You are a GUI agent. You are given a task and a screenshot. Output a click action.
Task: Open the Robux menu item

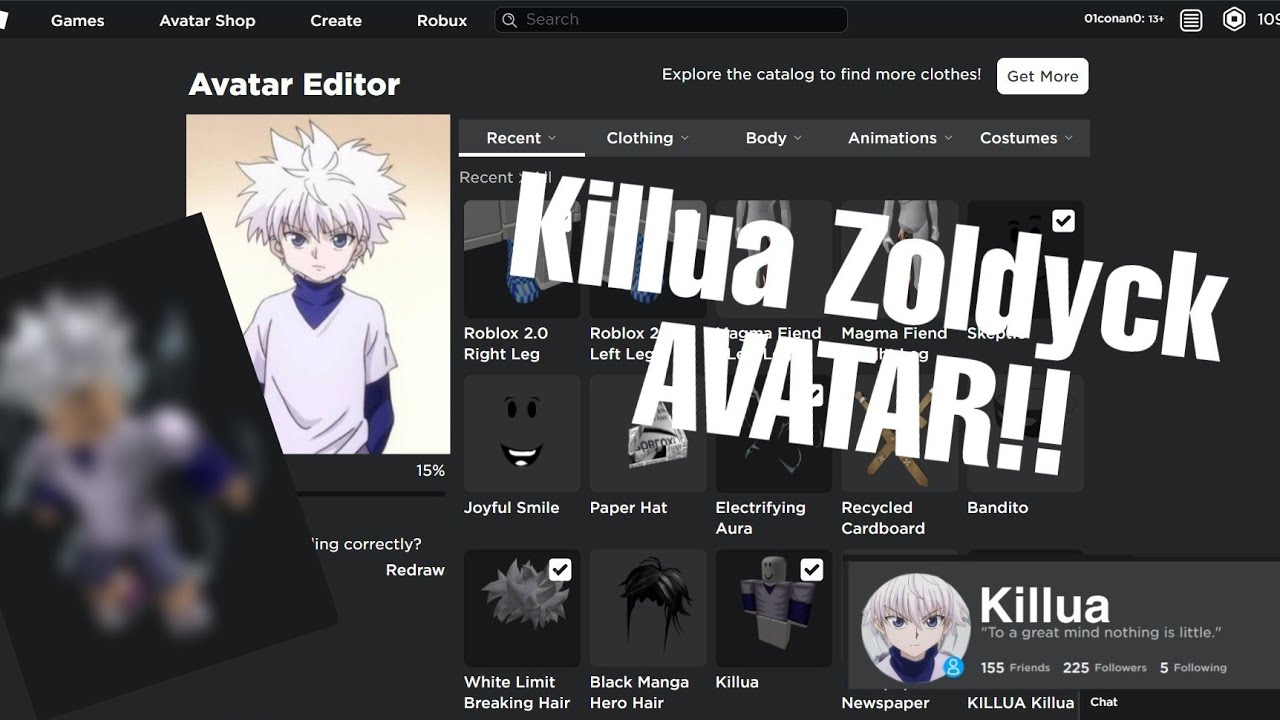click(442, 20)
